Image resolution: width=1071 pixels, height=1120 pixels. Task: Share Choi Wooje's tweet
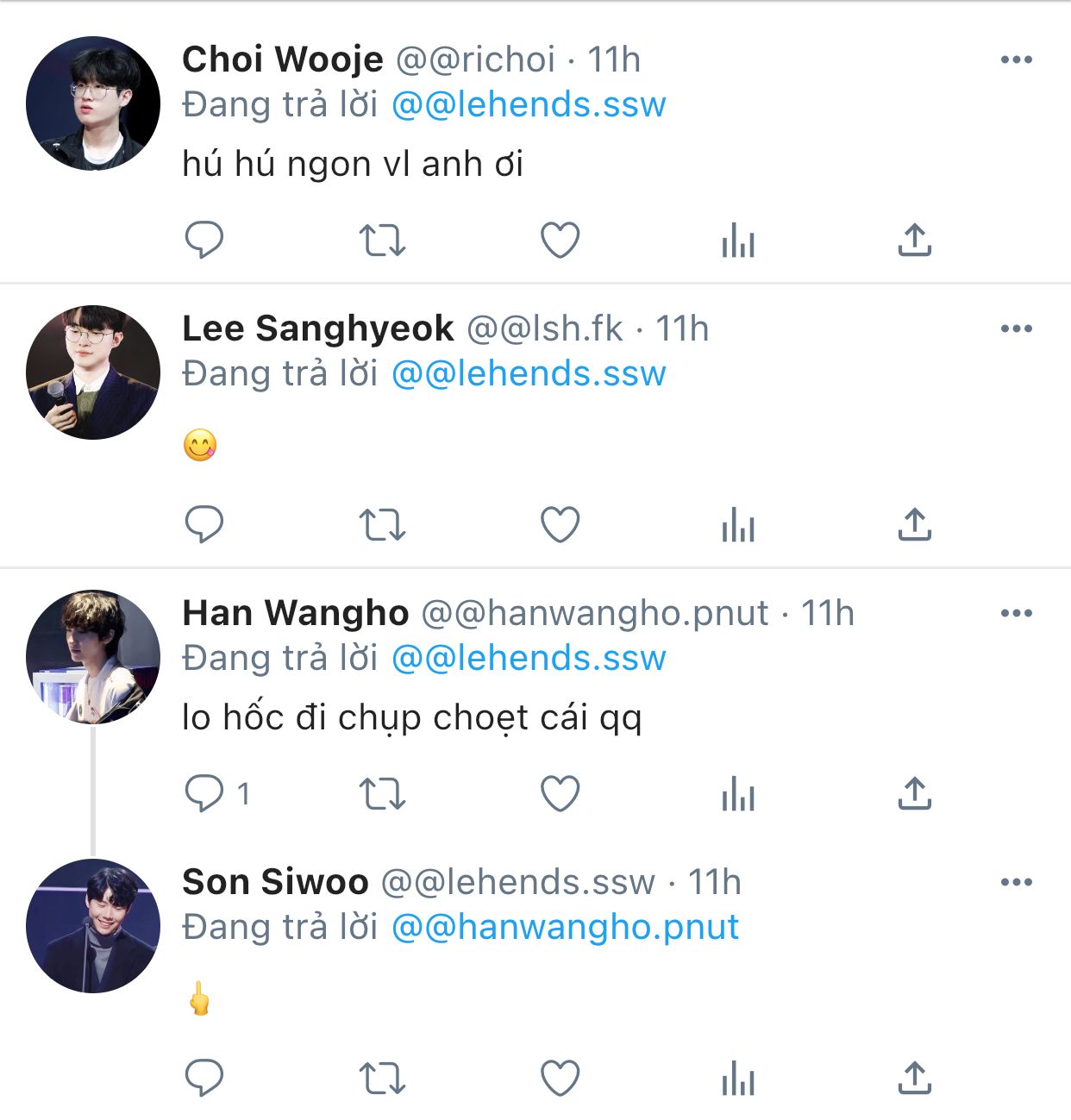pos(915,241)
